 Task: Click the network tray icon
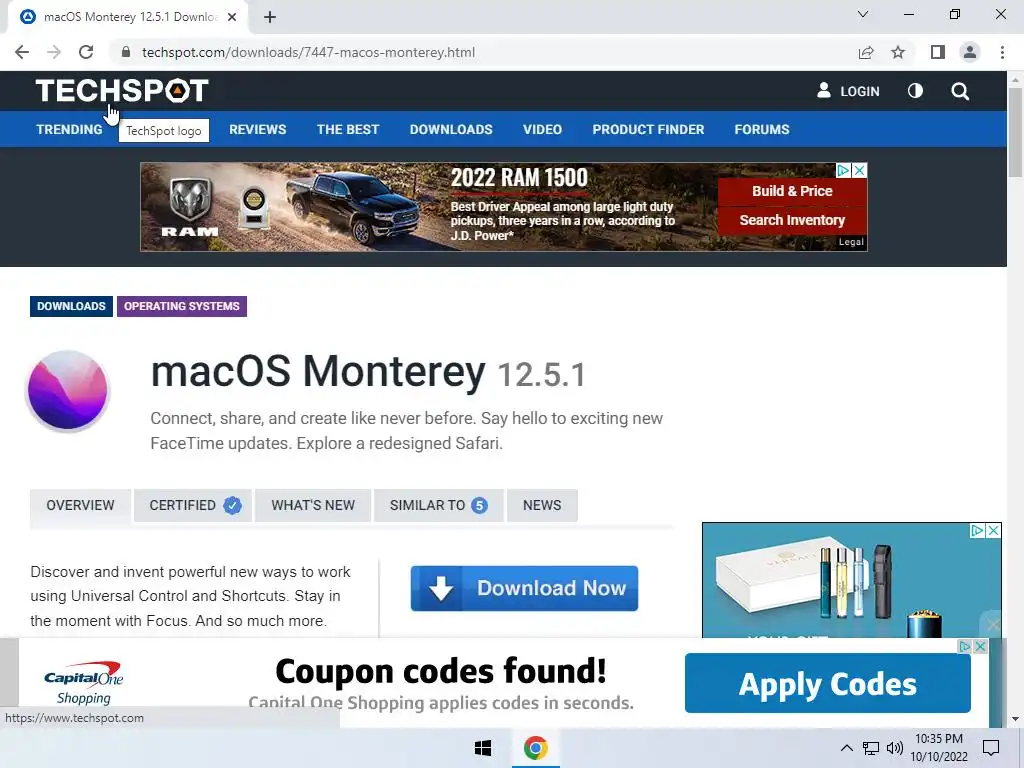tap(871, 748)
